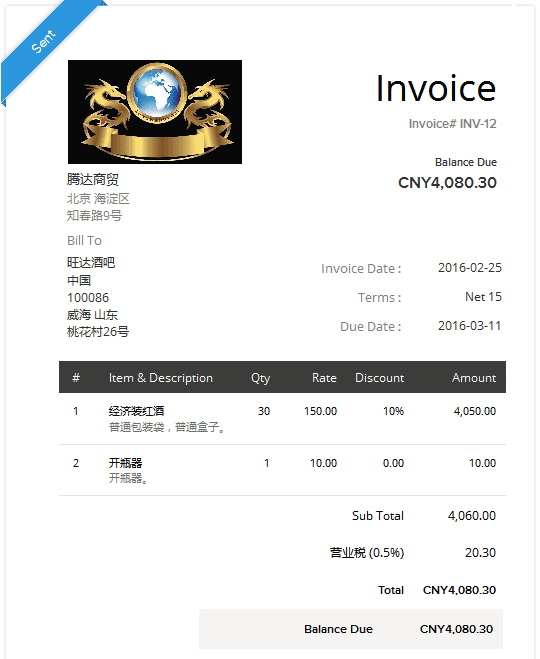This screenshot has height=659, width=540.
Task: Click terms value Net 15
Action: coord(483,297)
